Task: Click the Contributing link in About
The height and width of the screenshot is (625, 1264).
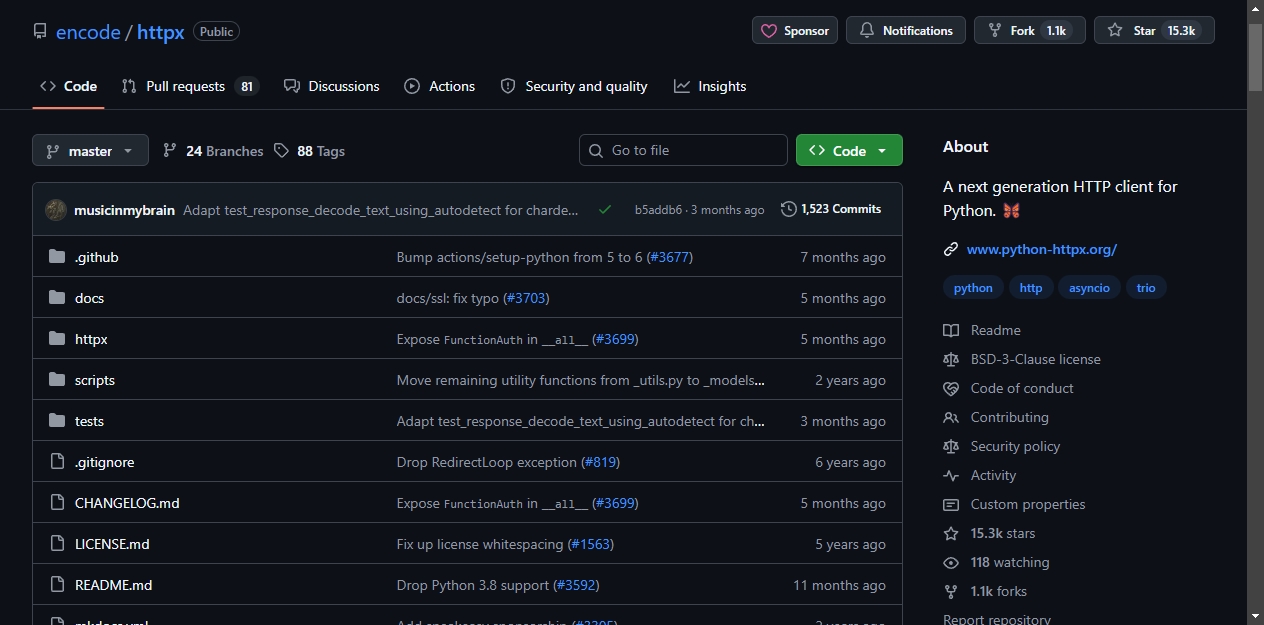Action: (1009, 417)
